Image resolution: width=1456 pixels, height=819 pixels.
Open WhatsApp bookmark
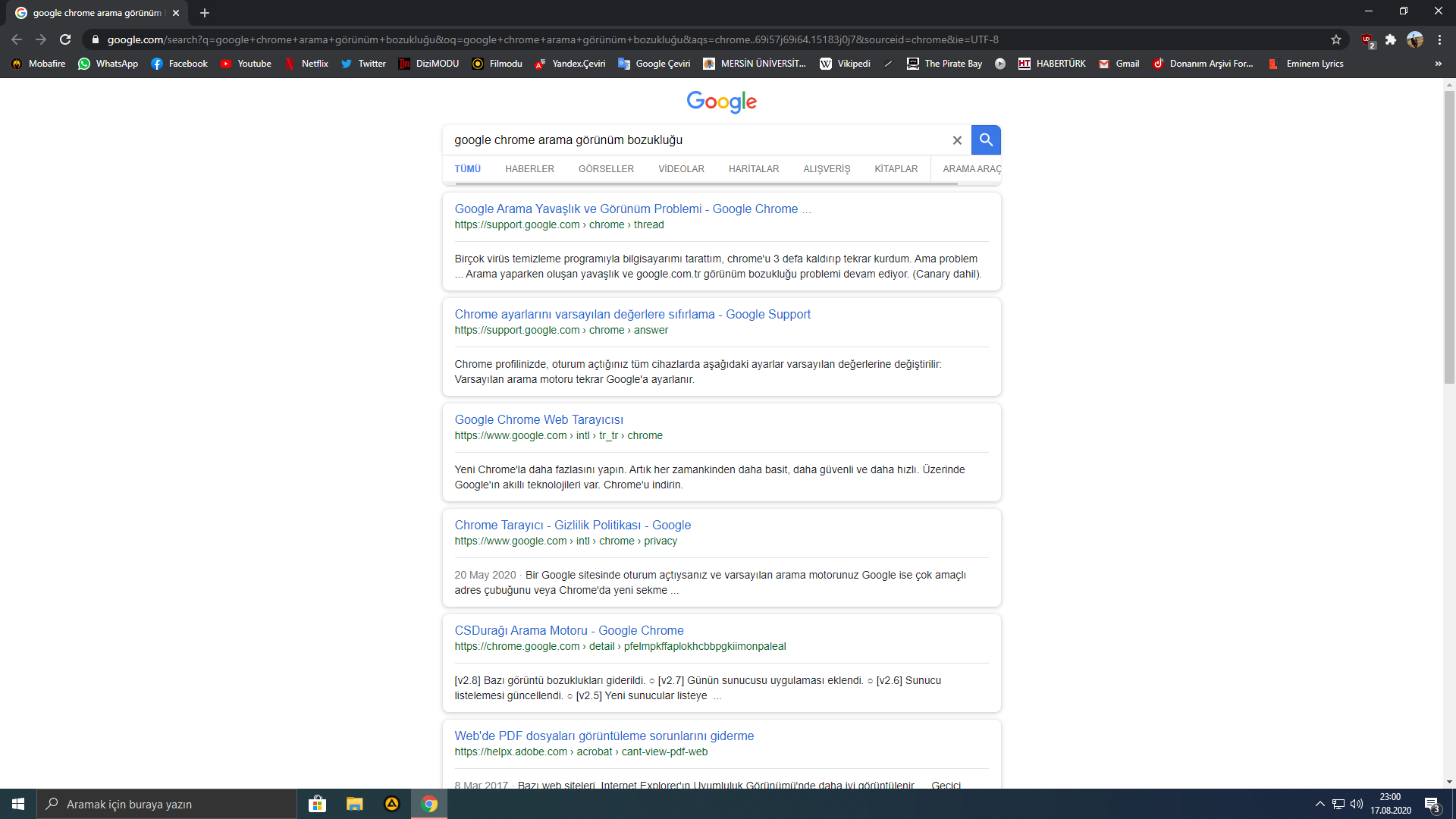pyautogui.click(x=108, y=64)
